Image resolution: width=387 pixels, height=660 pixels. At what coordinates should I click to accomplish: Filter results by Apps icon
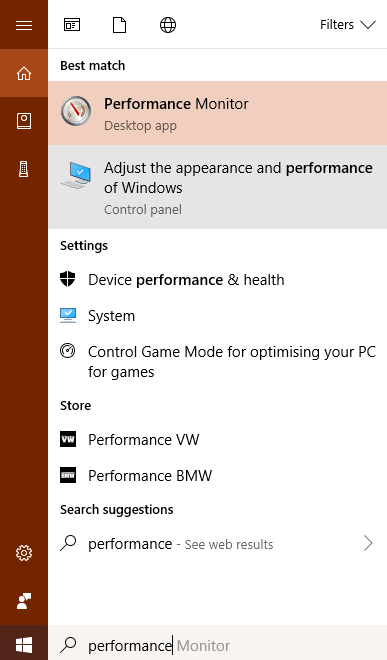point(72,25)
